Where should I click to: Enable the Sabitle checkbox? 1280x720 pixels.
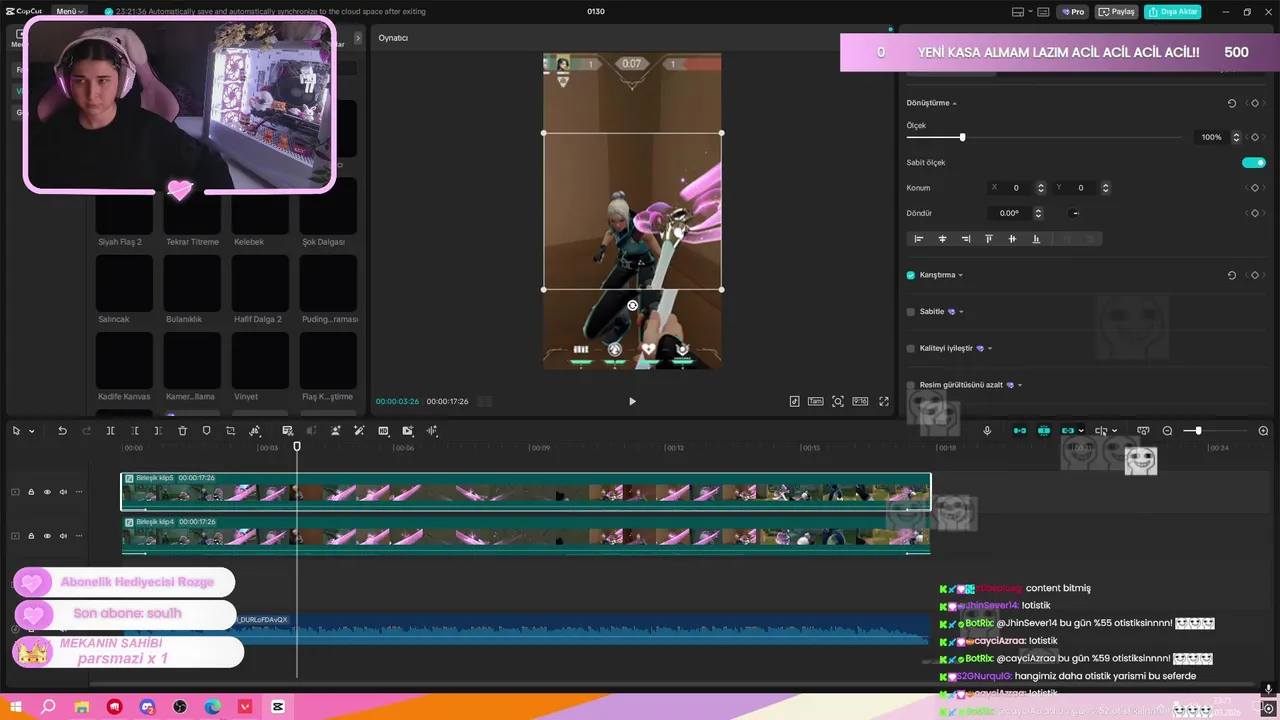pos(910,312)
